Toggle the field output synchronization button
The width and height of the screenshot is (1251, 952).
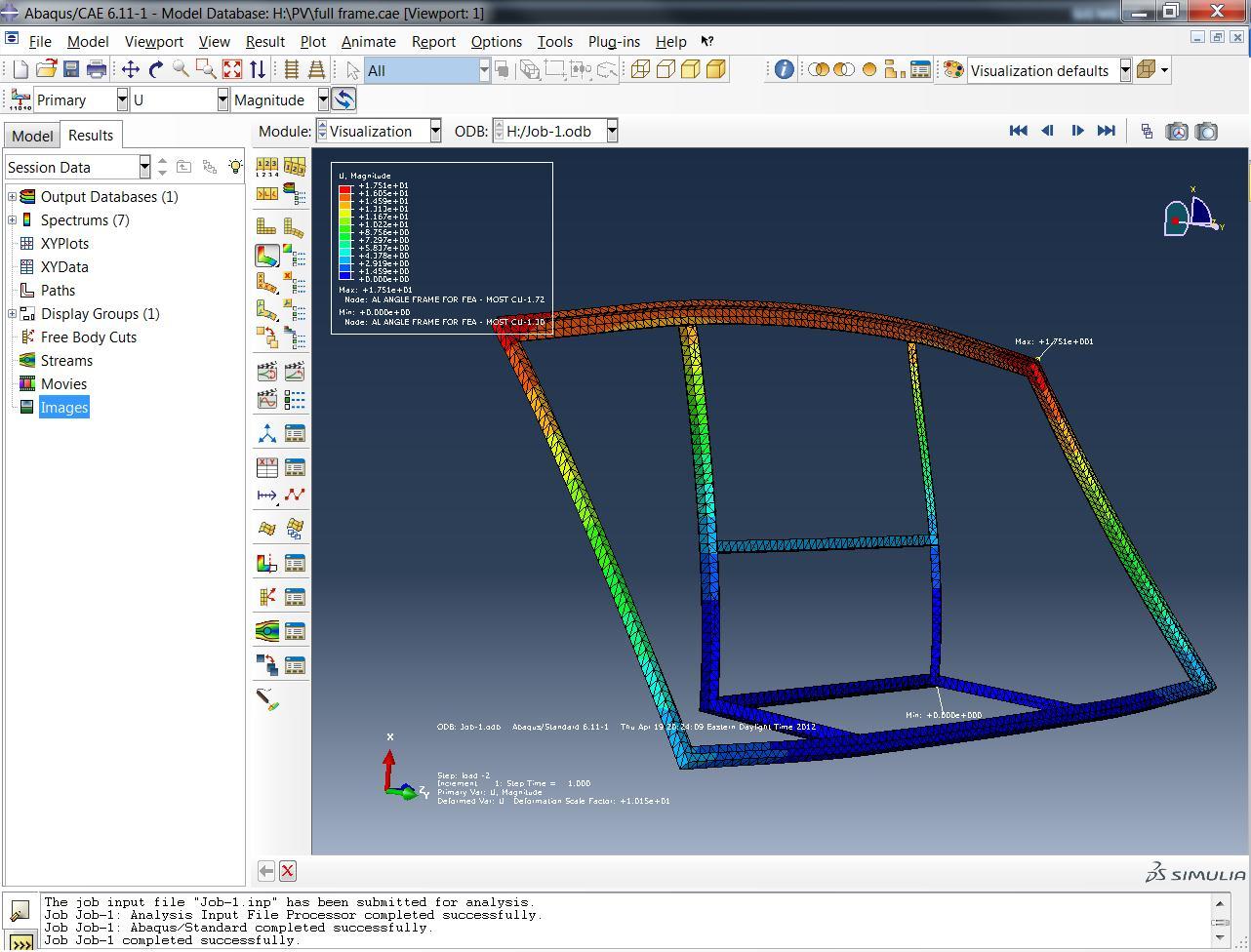point(343,99)
